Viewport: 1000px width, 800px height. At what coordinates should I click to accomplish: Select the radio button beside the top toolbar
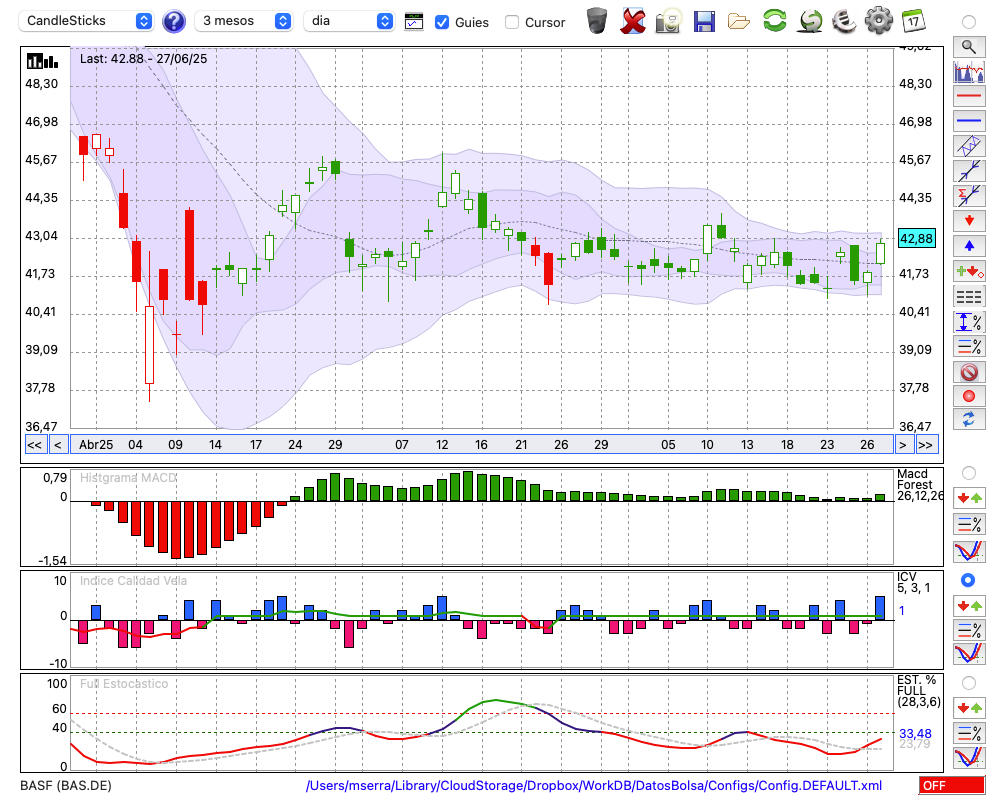969,22
